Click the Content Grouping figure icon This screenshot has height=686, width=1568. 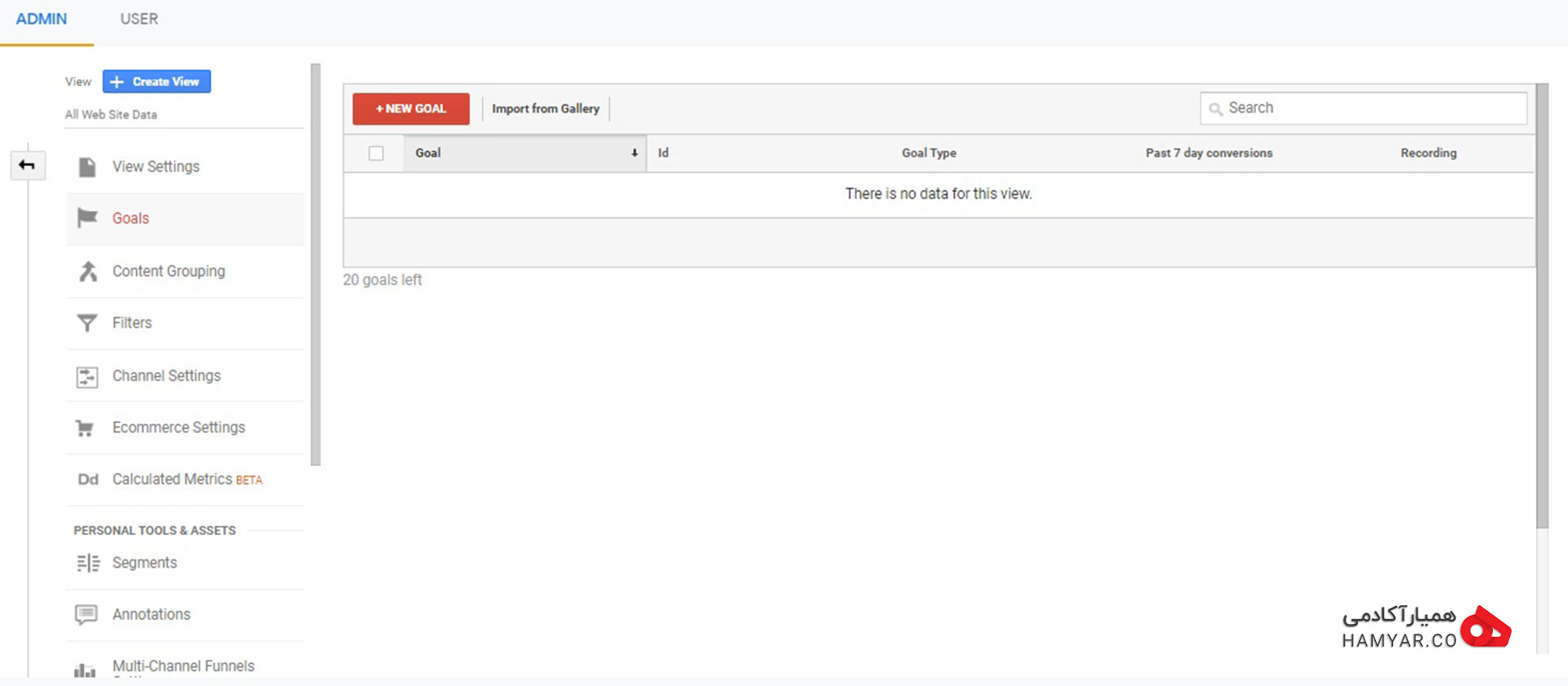(87, 271)
